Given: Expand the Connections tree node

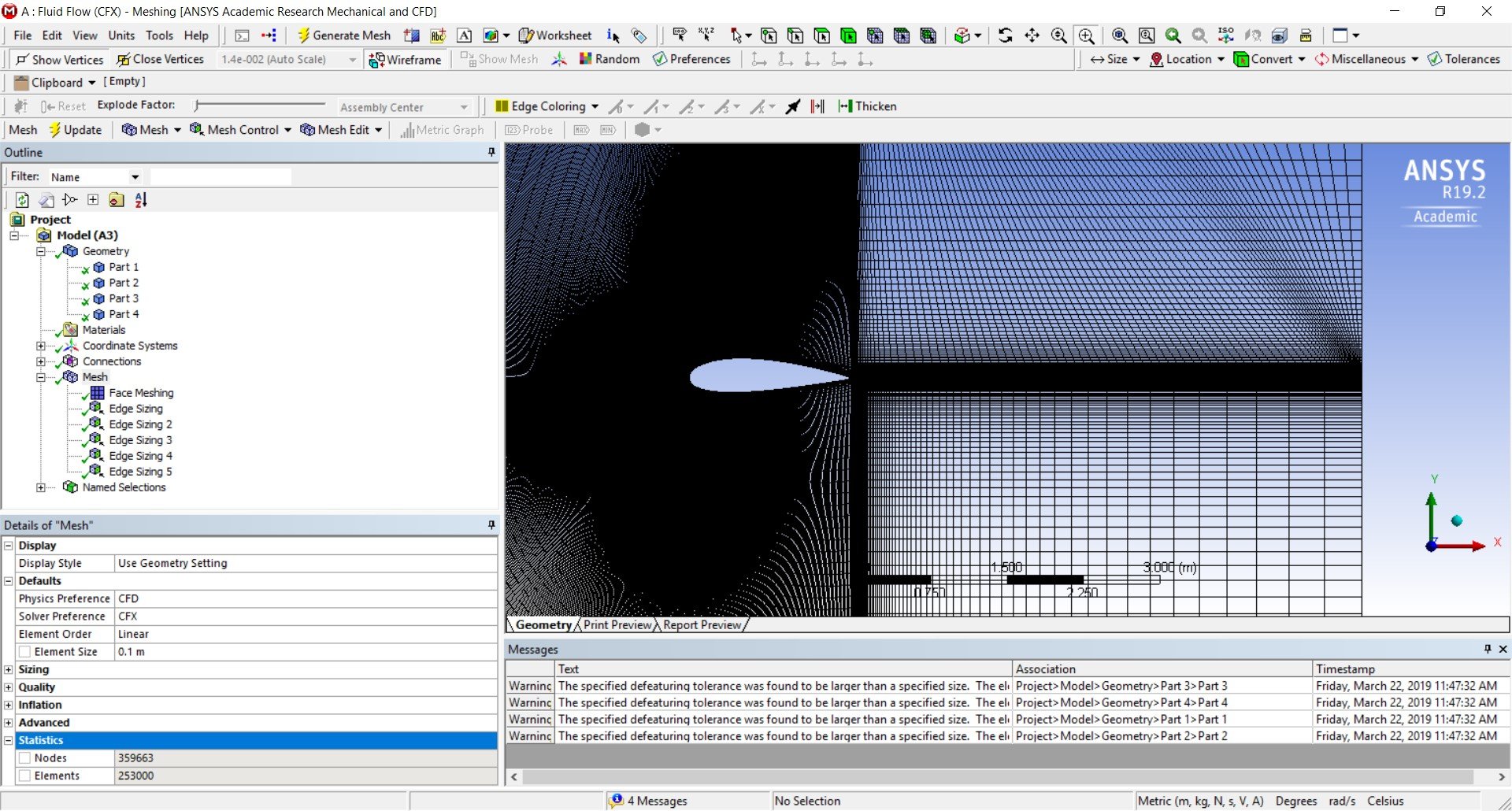Looking at the screenshot, I should [x=40, y=361].
